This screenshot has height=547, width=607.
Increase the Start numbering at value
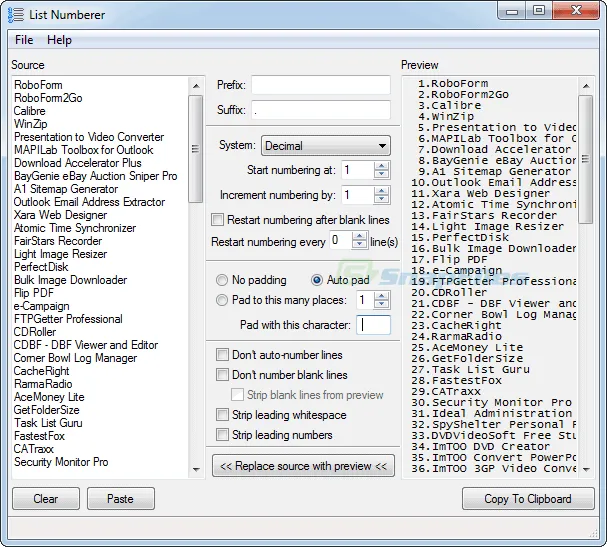click(382, 166)
